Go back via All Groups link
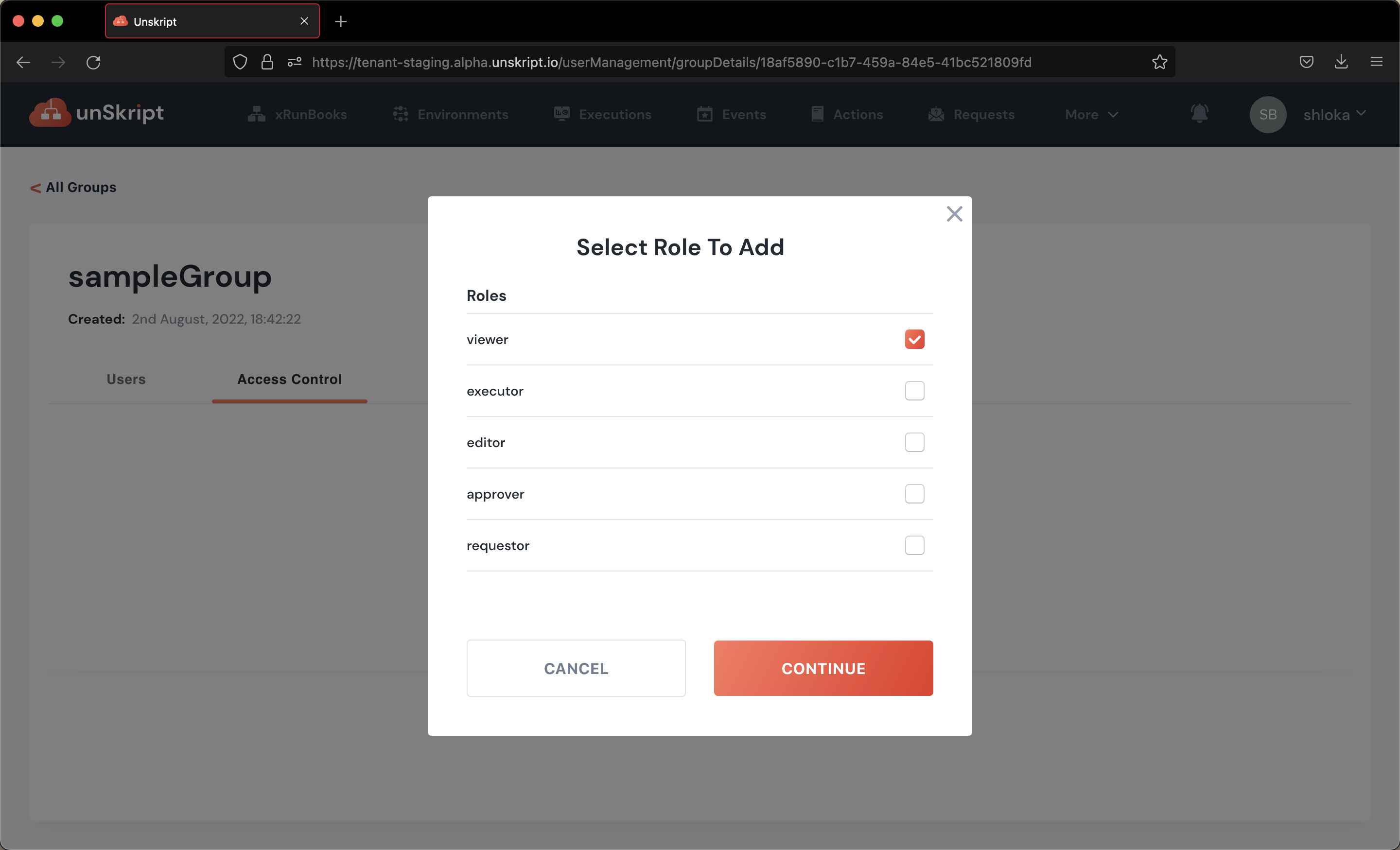The width and height of the screenshot is (1400, 850). click(73, 188)
